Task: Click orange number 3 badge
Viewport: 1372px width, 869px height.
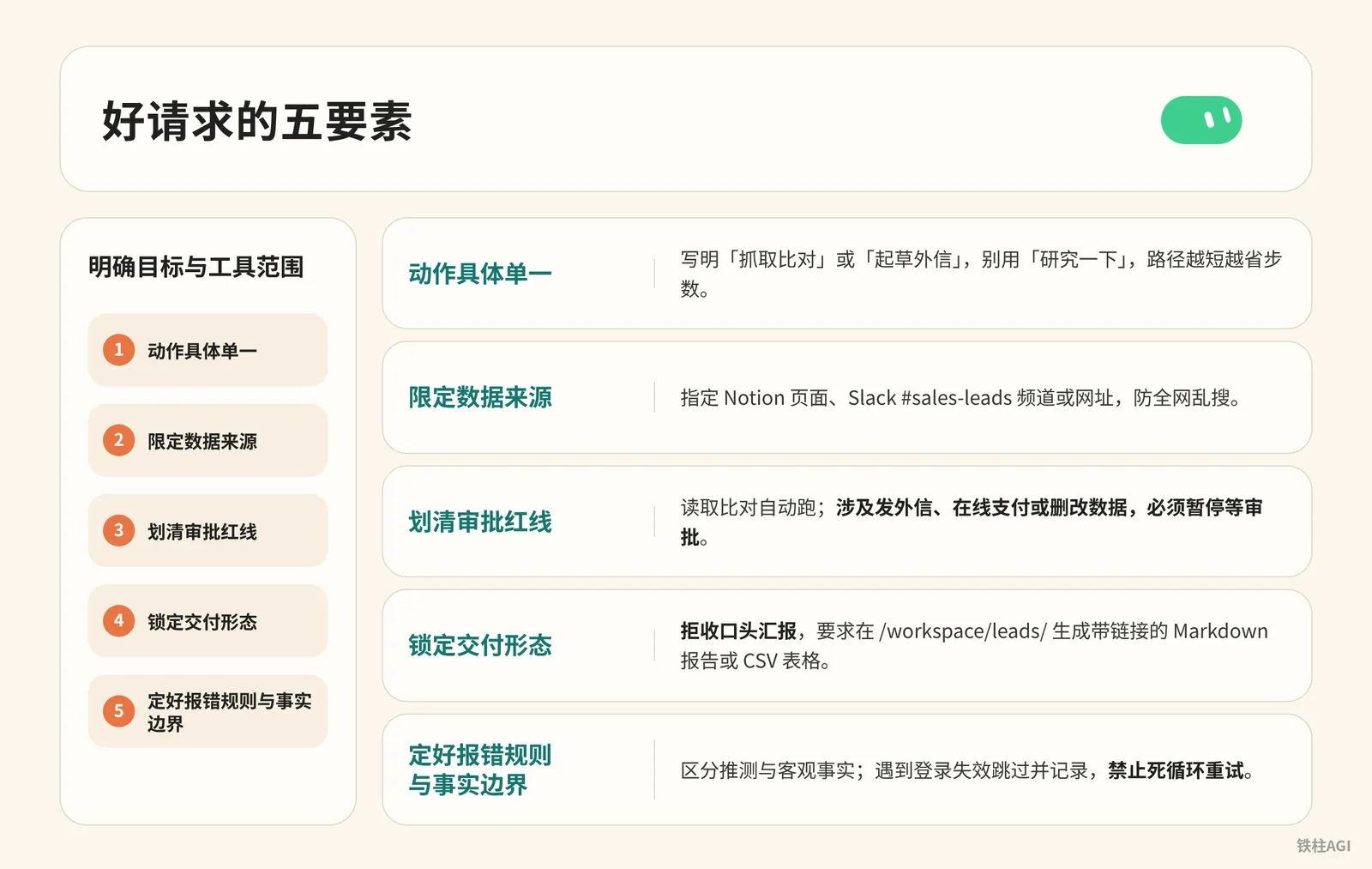Action: pyautogui.click(x=118, y=530)
